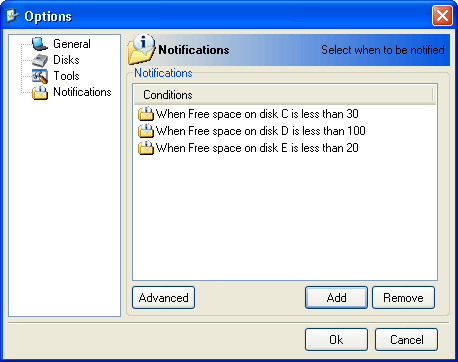Open the Disks settings page
Image resolution: width=458 pixels, height=362 pixels.
tap(66, 60)
